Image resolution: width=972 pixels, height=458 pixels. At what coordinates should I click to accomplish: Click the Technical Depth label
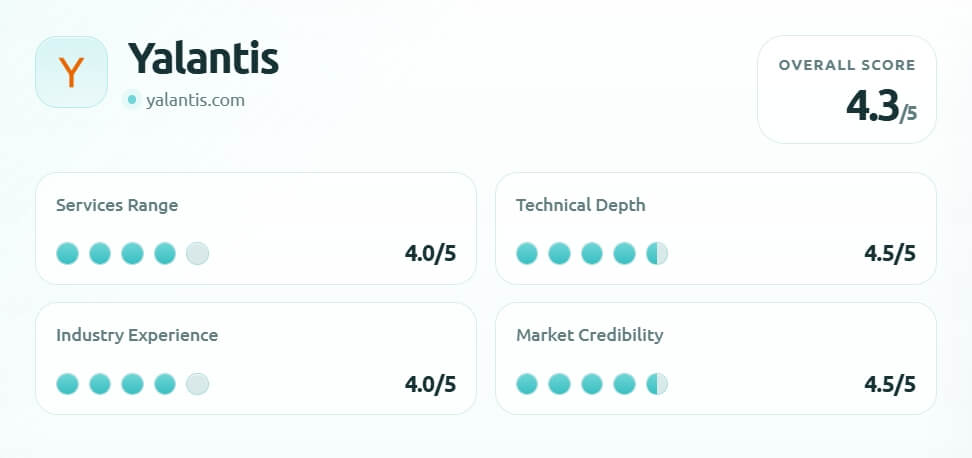click(x=581, y=205)
